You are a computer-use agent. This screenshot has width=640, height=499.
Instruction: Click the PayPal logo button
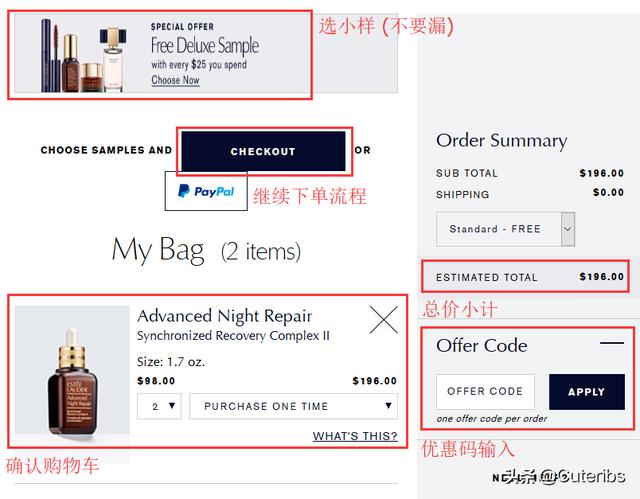point(206,191)
